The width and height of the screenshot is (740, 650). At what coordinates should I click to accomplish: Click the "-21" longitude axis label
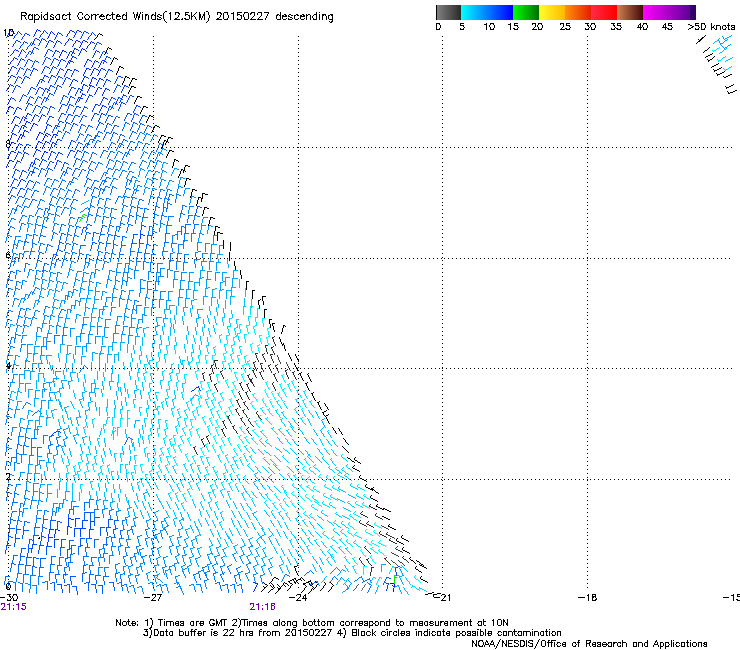click(443, 598)
